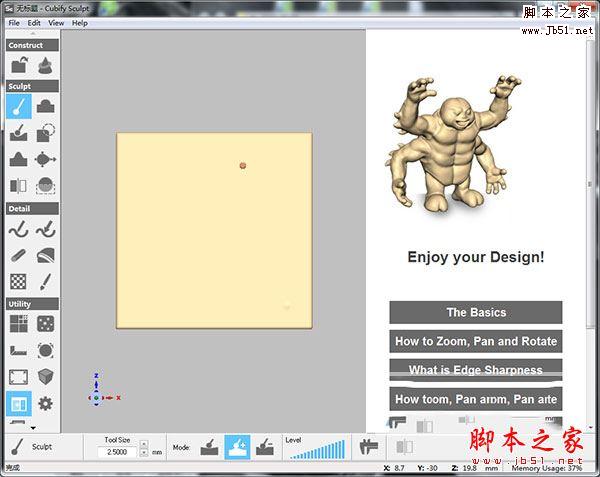Select the first curve Detail tool

click(x=19, y=229)
